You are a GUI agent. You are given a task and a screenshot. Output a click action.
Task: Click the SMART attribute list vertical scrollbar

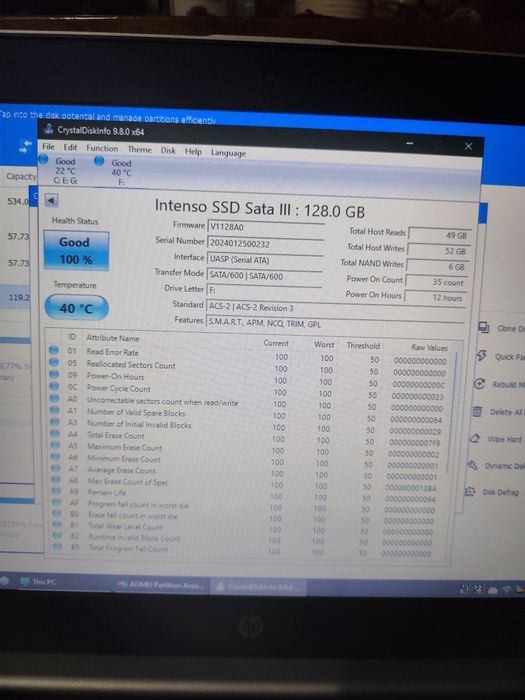pos(451,411)
